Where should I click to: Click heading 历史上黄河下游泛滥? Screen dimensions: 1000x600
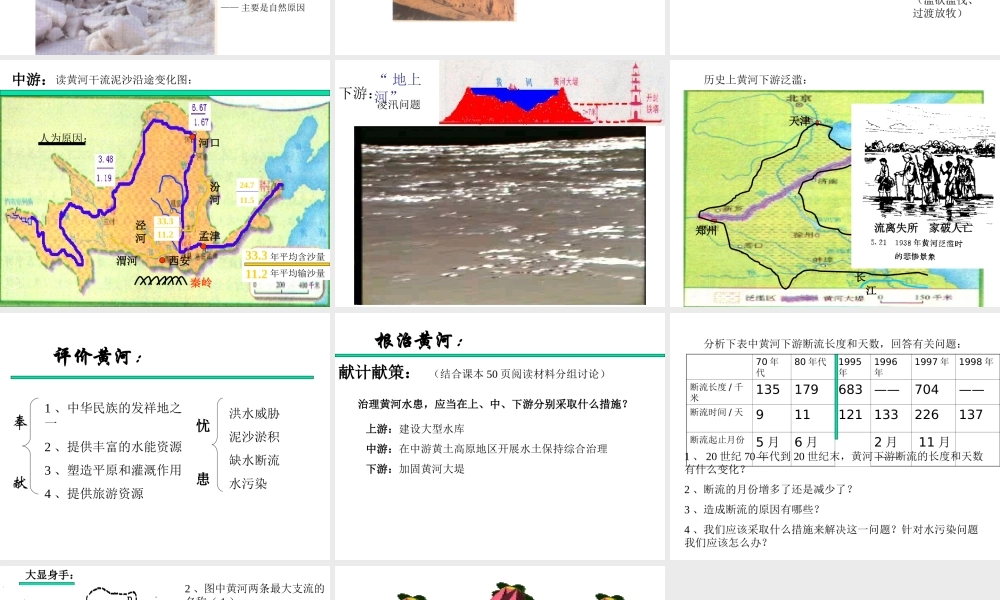pos(755,80)
